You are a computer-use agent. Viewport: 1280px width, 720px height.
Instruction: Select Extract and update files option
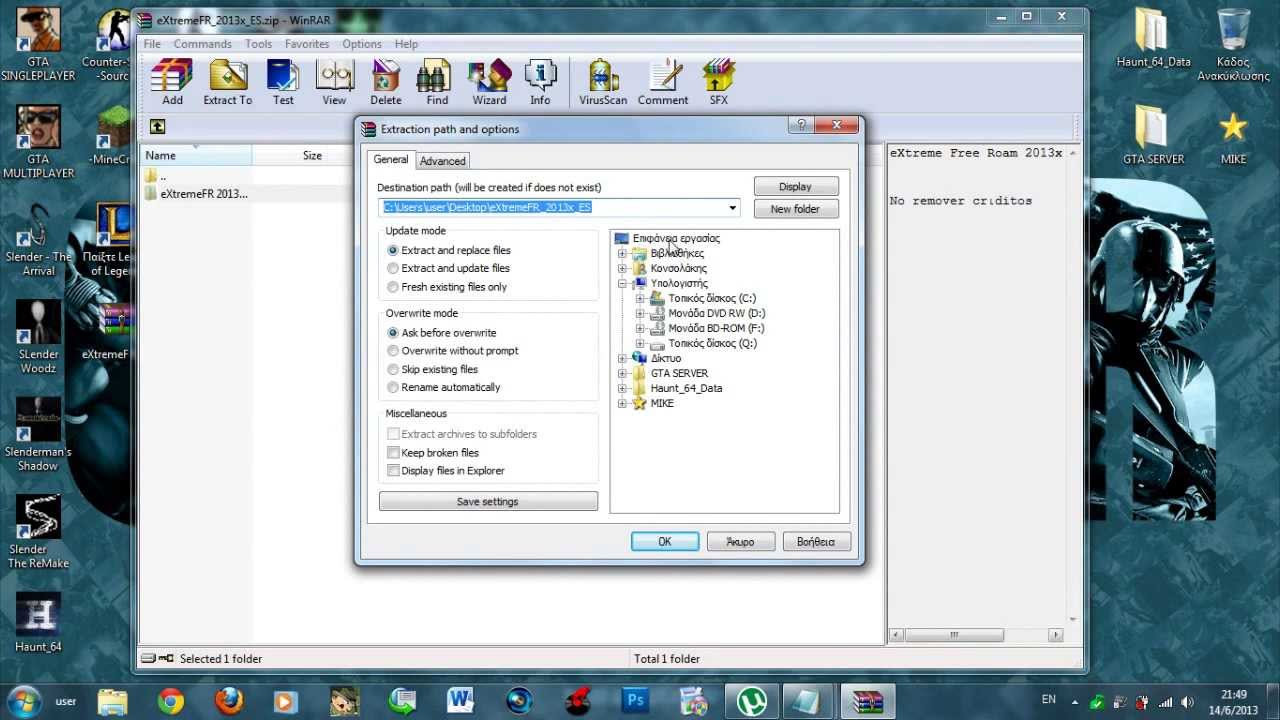448,268
